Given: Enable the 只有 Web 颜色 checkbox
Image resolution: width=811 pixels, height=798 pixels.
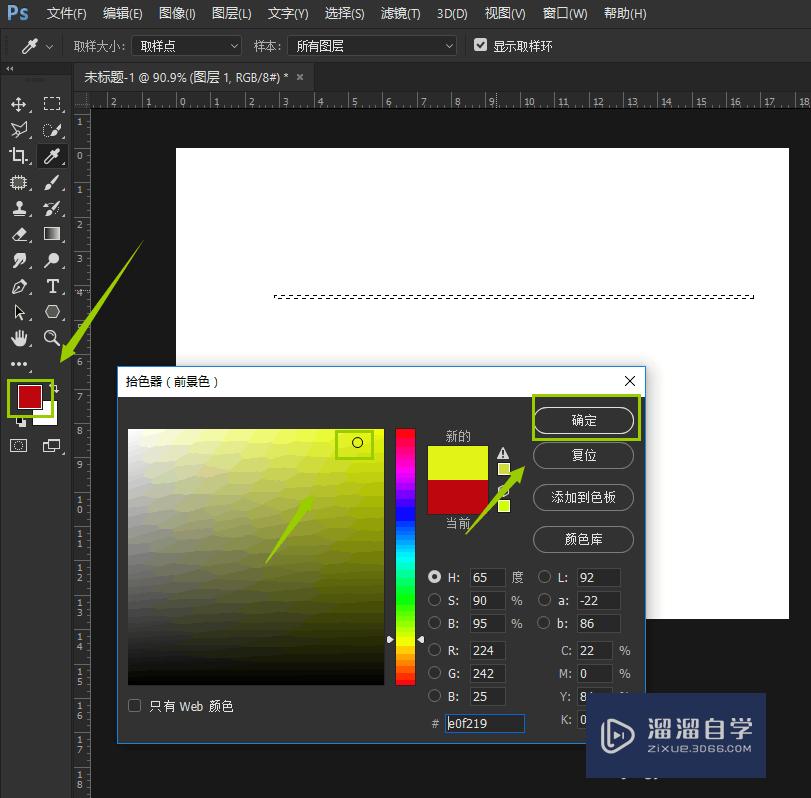Looking at the screenshot, I should [134, 705].
